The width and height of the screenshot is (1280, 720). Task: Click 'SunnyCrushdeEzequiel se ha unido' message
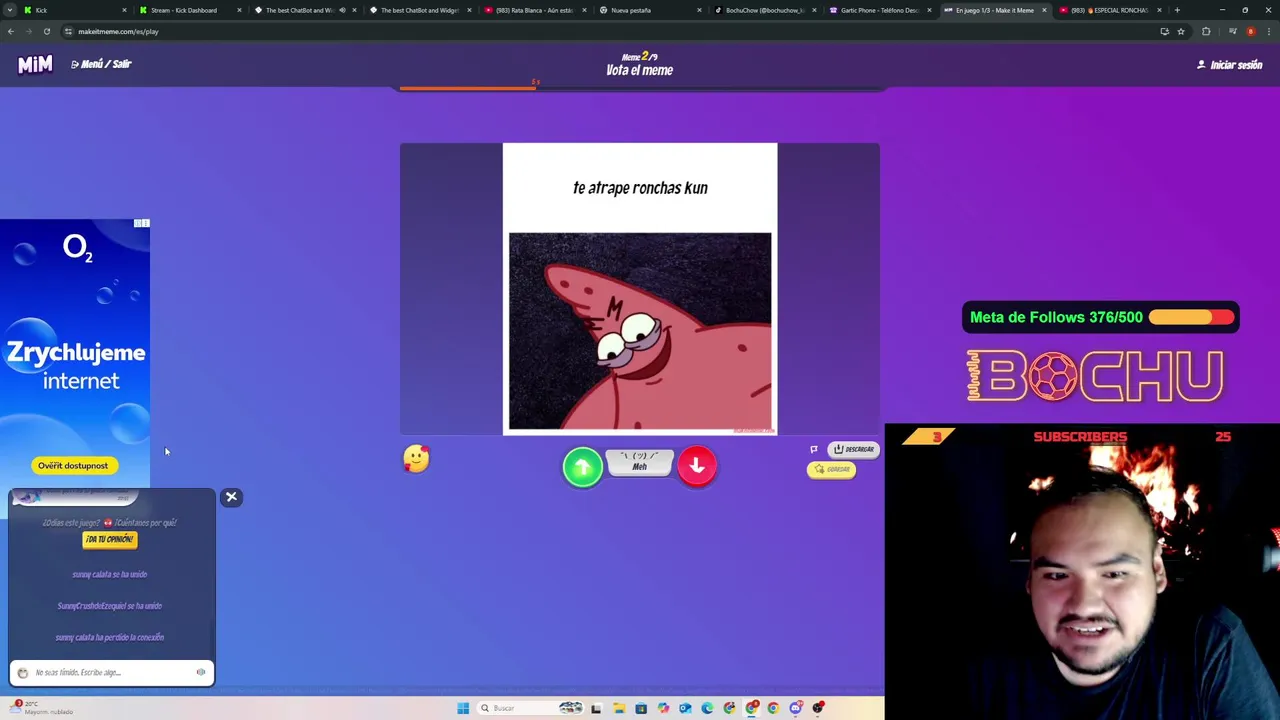point(110,606)
